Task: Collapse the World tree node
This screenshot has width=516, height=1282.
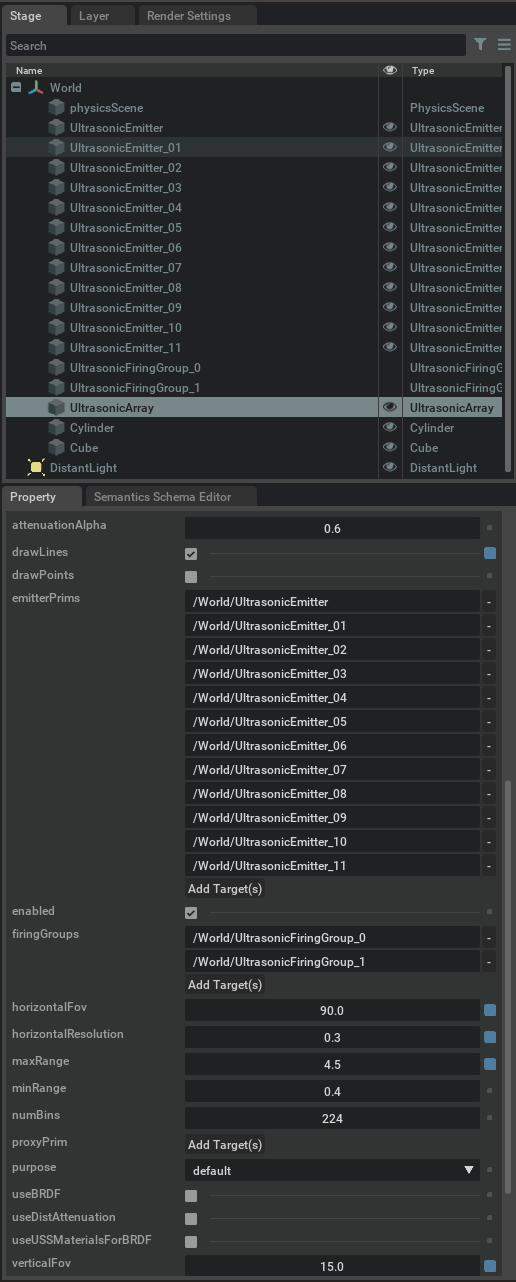Action: coord(16,88)
